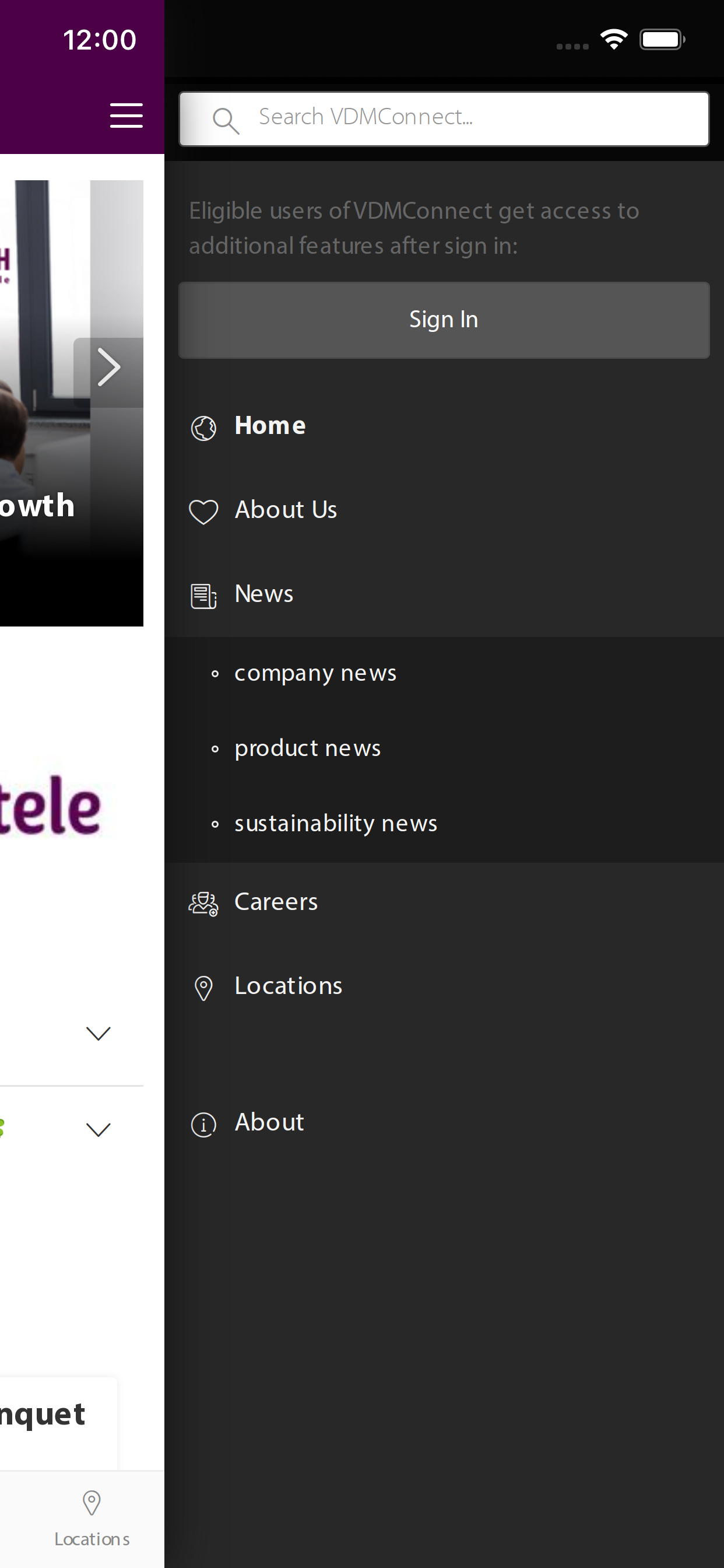
Task: Click the Locations pin icon in menu
Action: coord(203,988)
